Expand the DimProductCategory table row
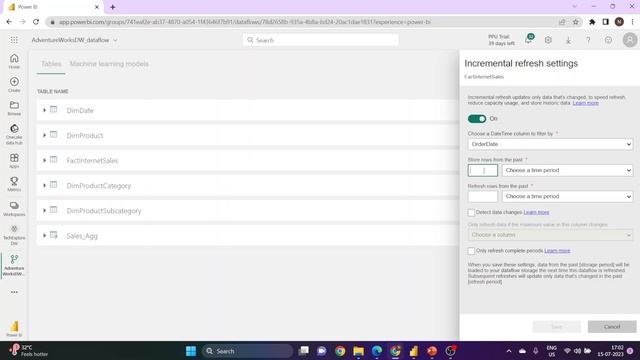Image resolution: width=640 pixels, height=360 pixels. [x=44, y=185]
